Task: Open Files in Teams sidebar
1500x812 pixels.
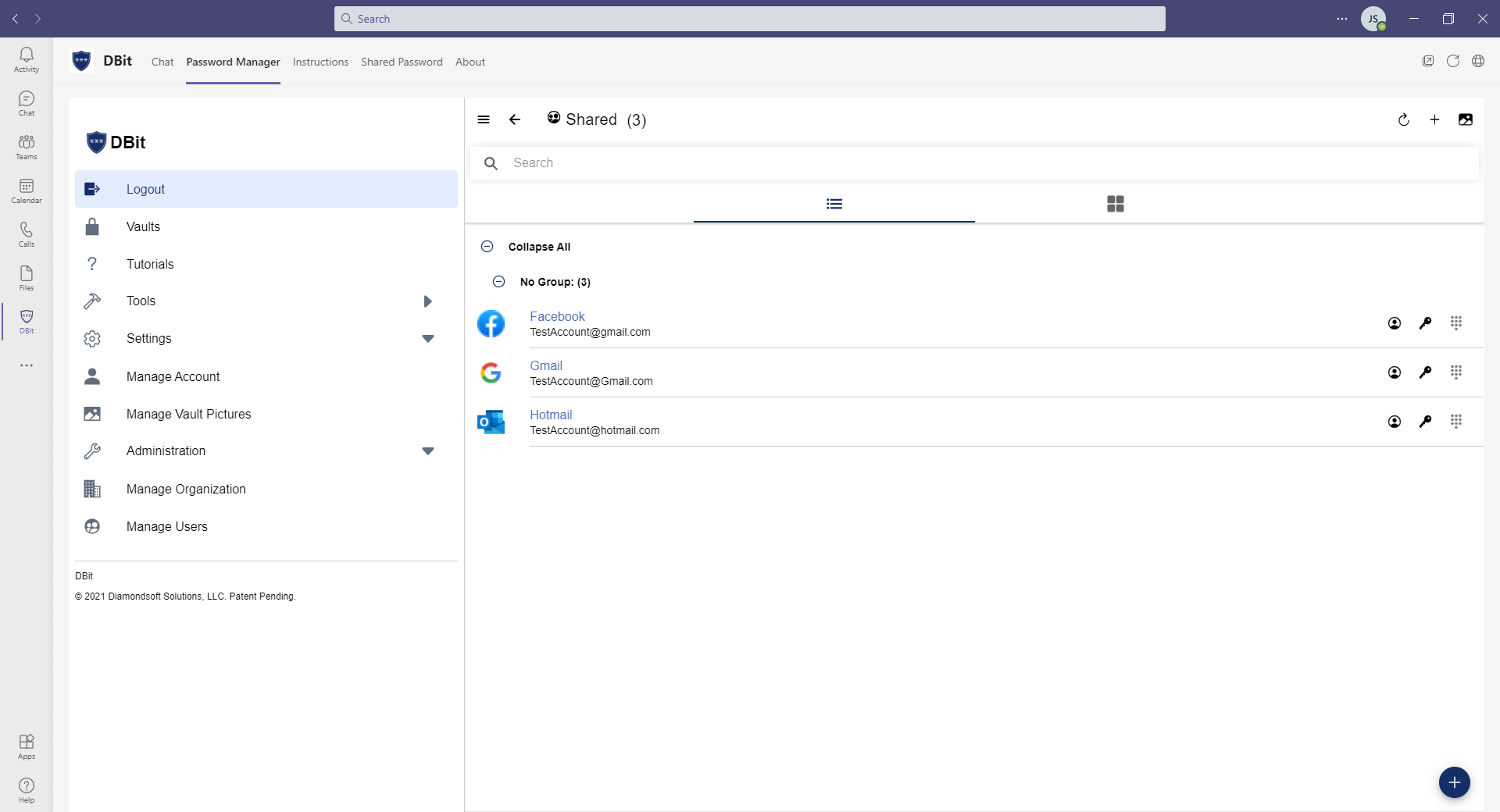Action: (x=27, y=278)
